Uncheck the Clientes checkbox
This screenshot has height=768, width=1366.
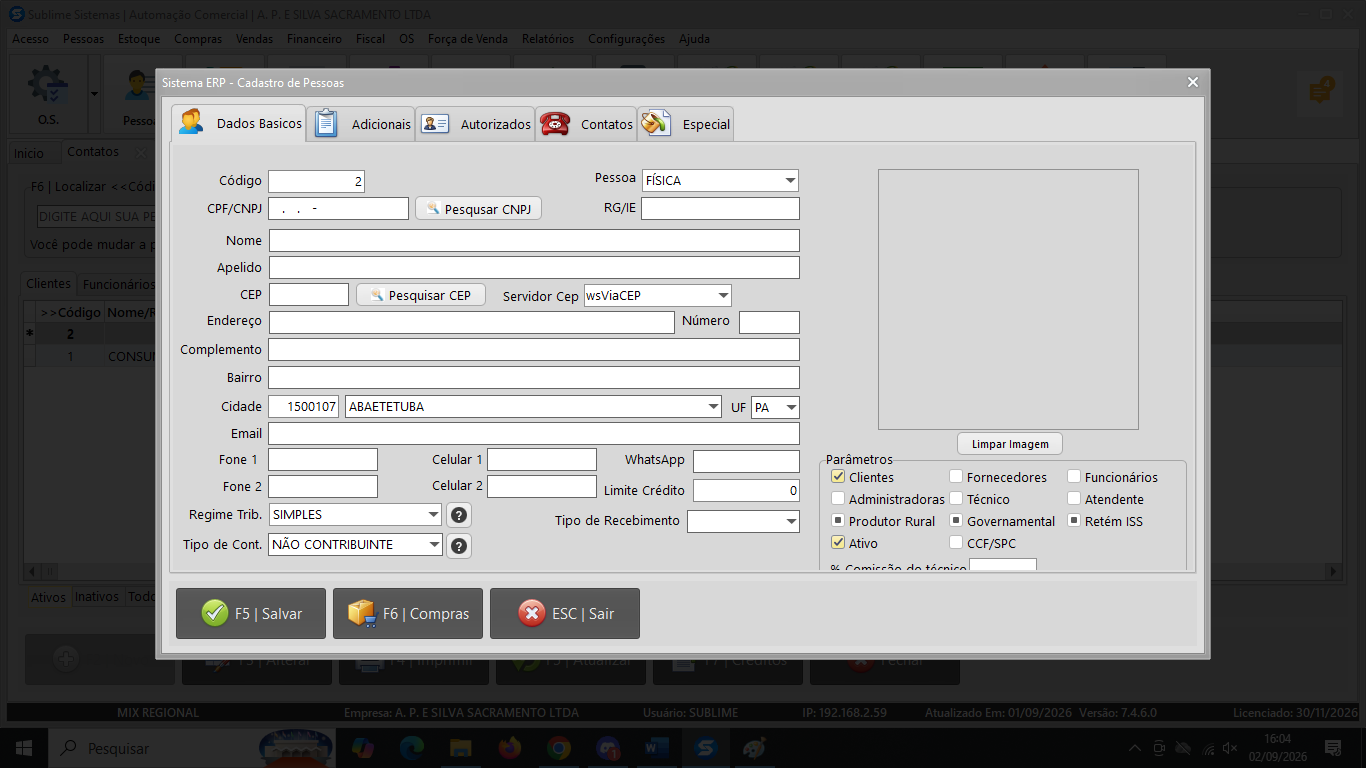point(838,477)
